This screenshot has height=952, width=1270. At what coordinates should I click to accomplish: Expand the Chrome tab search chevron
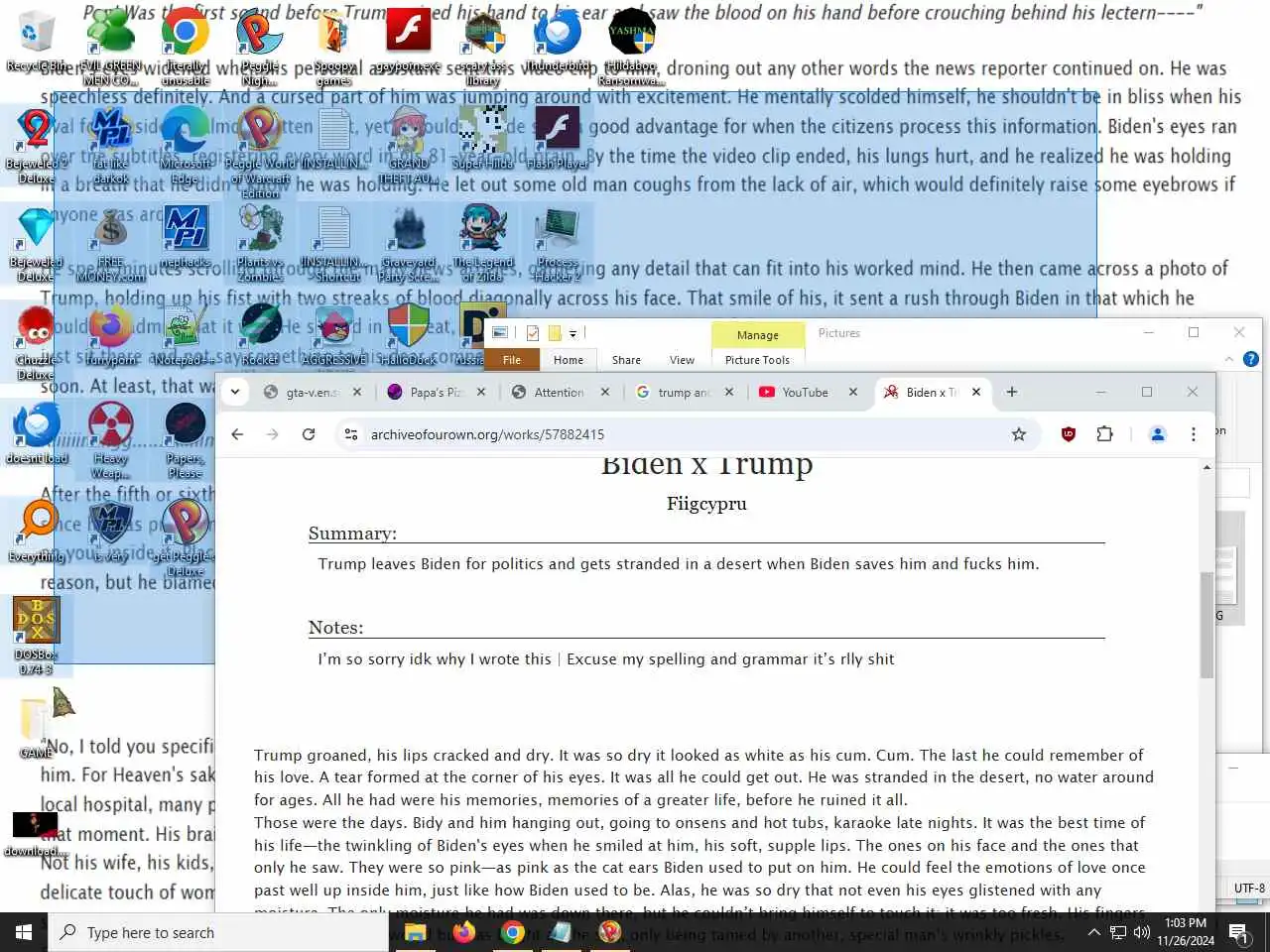pos(234,392)
